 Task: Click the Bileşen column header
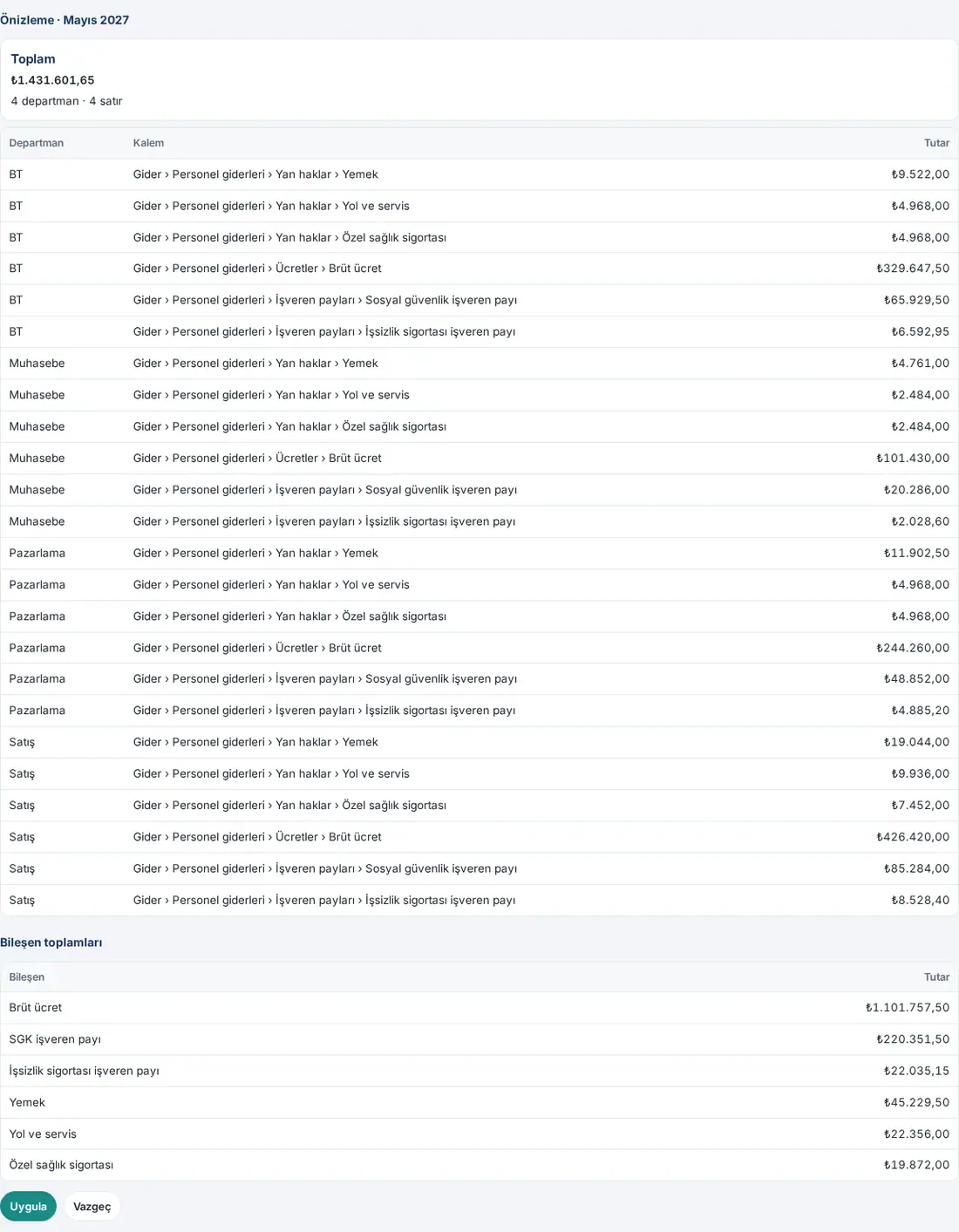pos(27,977)
